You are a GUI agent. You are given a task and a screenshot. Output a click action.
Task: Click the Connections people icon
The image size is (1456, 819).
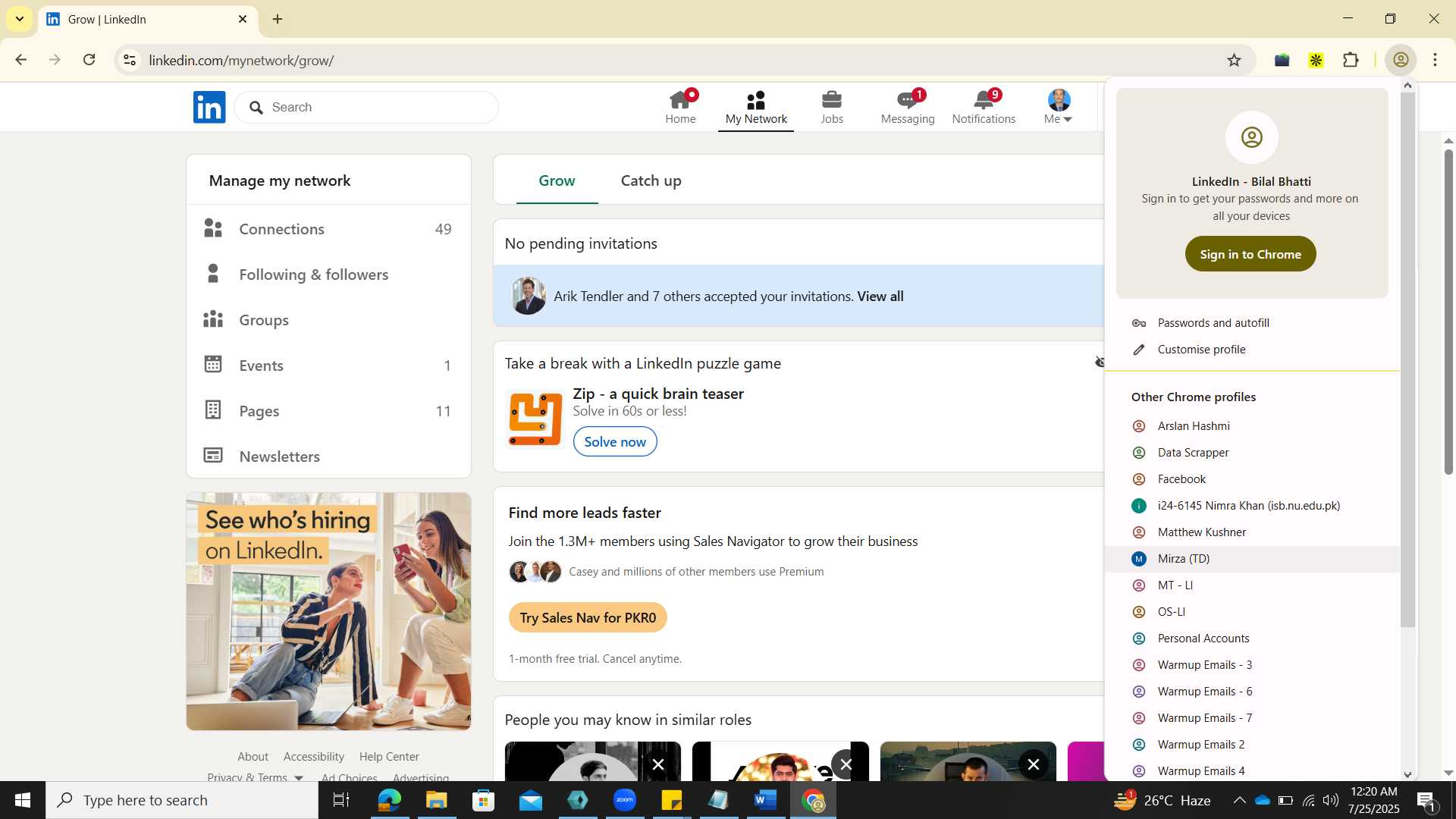[213, 228]
